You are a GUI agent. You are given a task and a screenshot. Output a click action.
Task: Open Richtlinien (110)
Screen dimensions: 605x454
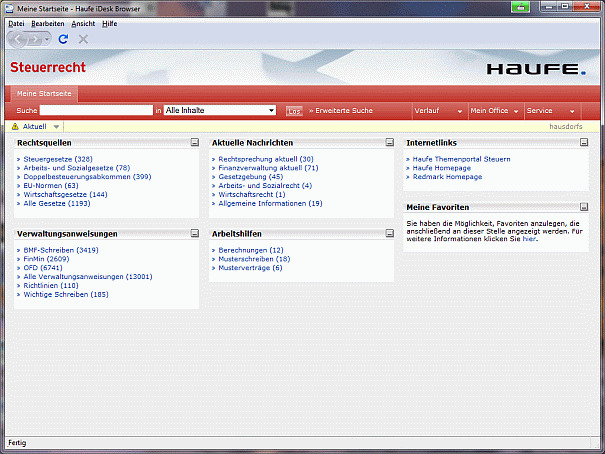(51, 285)
